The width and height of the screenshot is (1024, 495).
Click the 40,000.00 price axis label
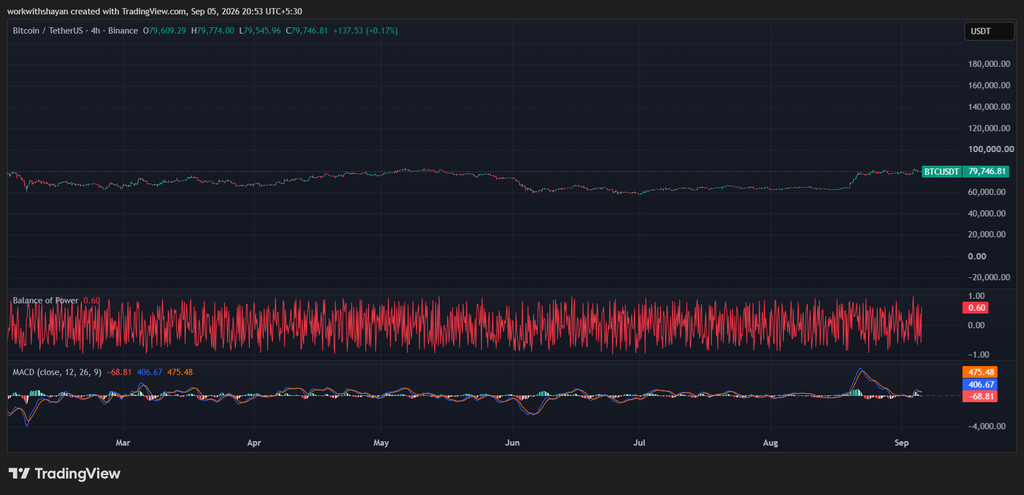[989, 213]
